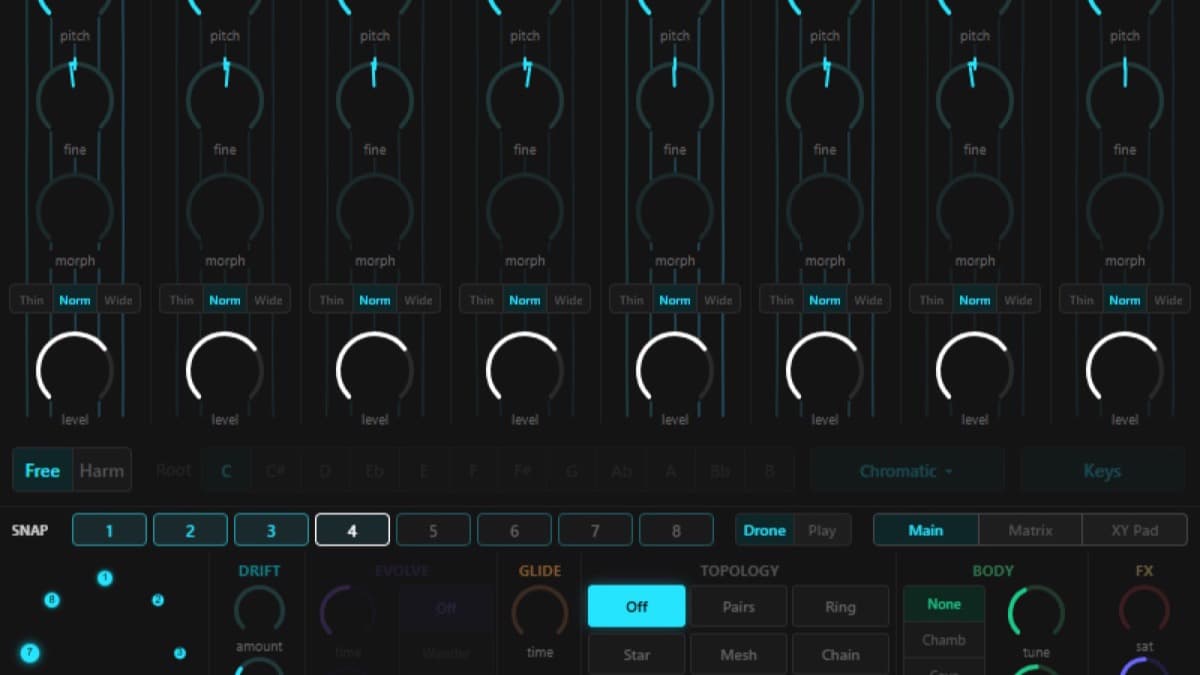Click the FX sat knob
Image resolution: width=1200 pixels, height=675 pixels.
coord(1144,609)
